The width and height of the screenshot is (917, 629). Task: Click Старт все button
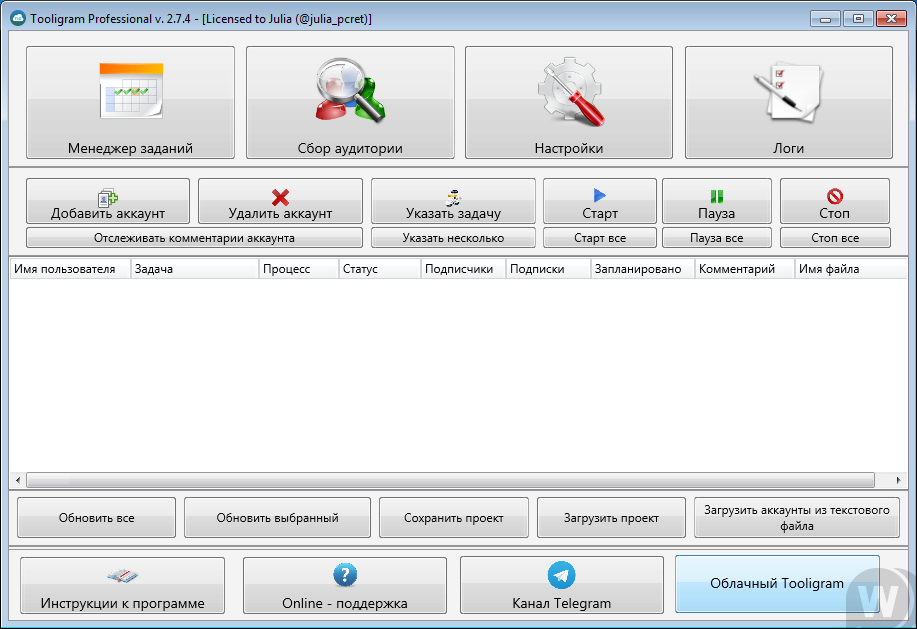pos(600,238)
